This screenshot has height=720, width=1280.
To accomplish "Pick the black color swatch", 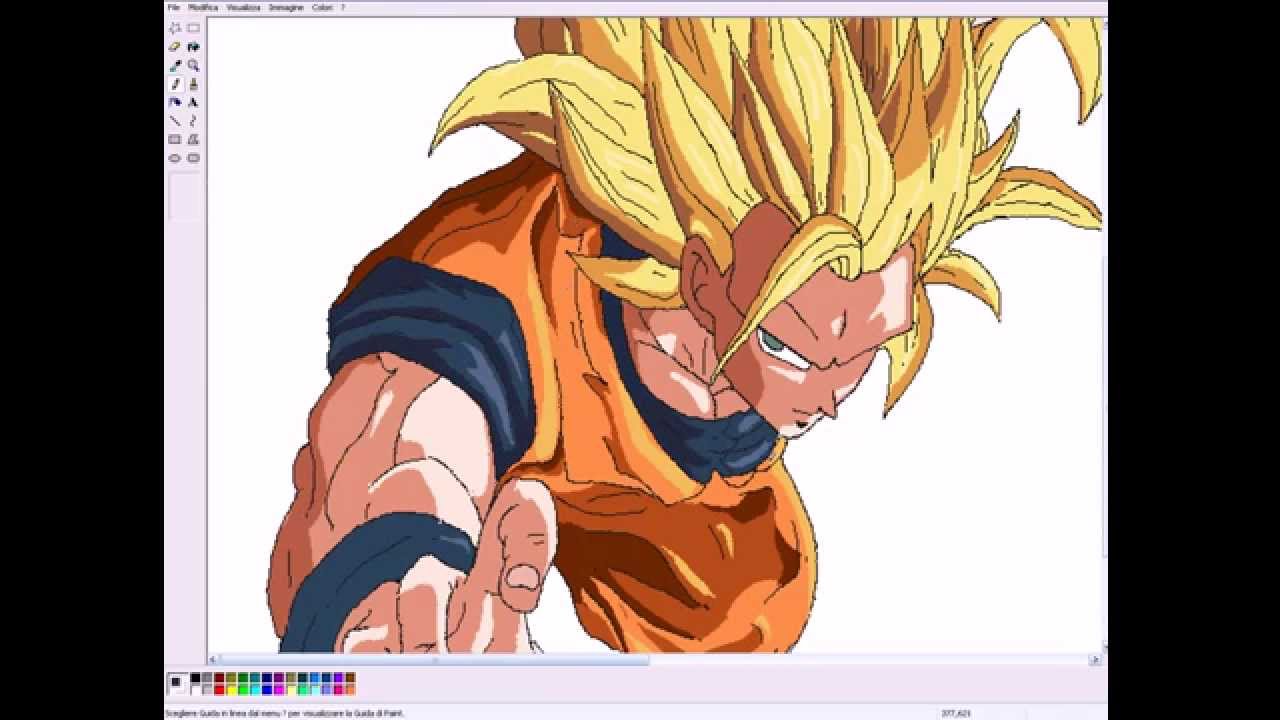I will click(x=195, y=677).
